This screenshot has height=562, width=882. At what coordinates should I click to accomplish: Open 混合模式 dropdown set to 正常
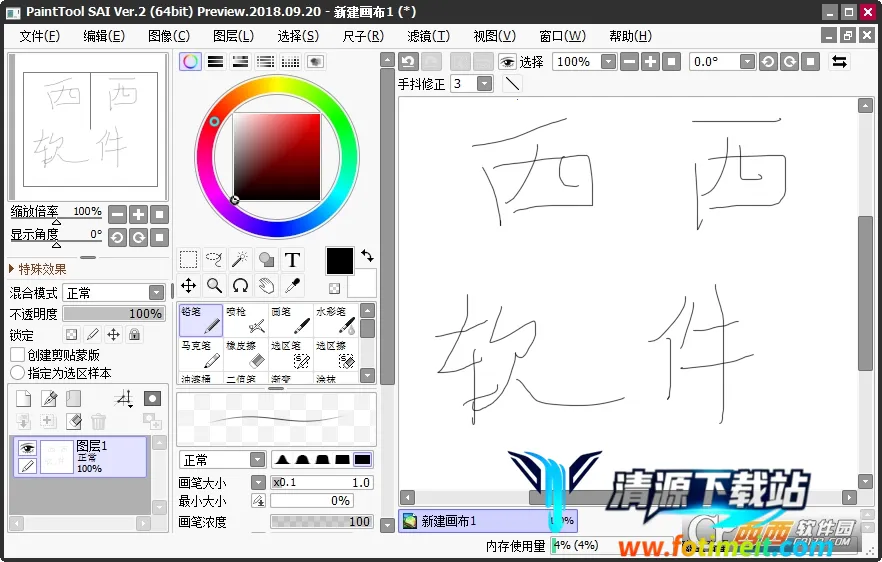coord(114,293)
